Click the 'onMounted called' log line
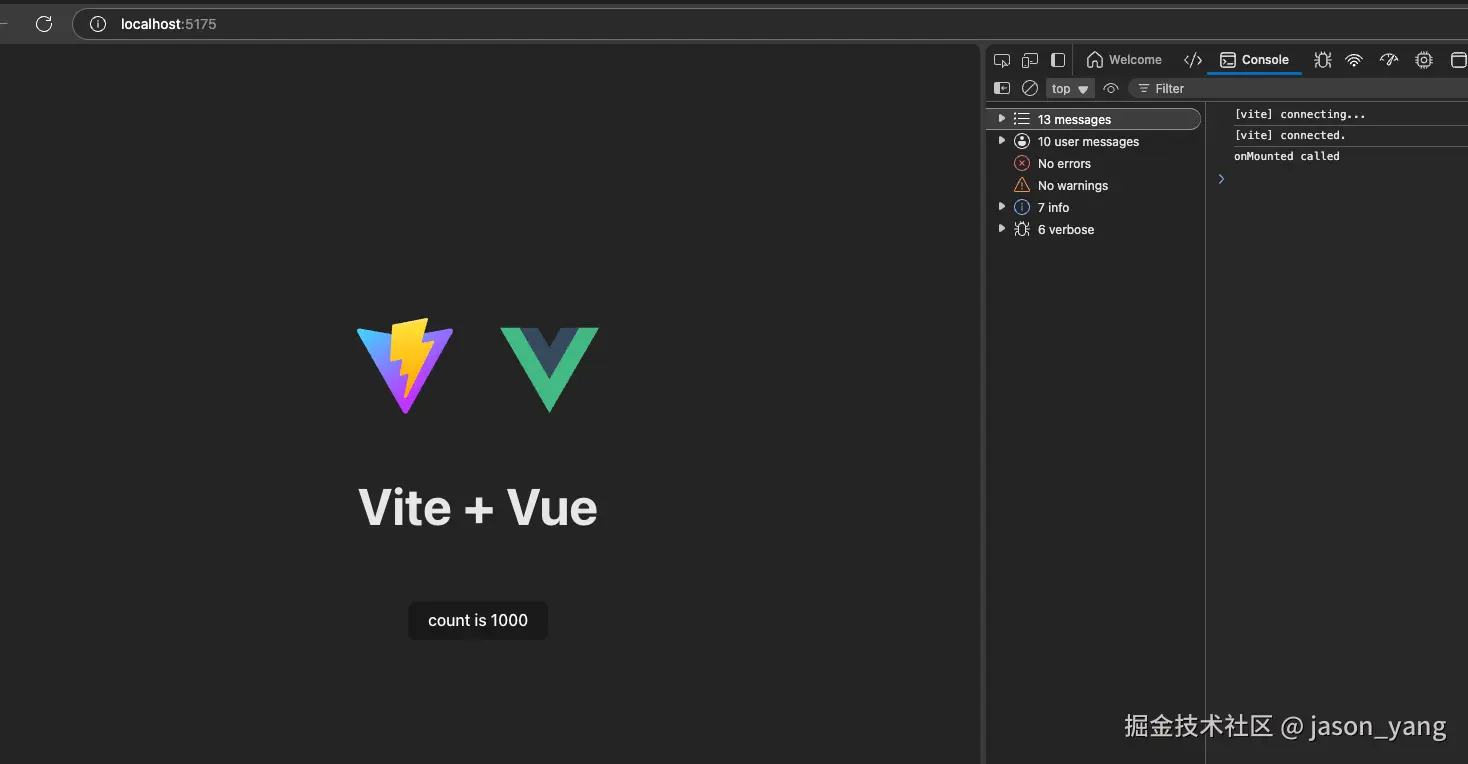Image resolution: width=1468 pixels, height=764 pixels. pos(1286,156)
